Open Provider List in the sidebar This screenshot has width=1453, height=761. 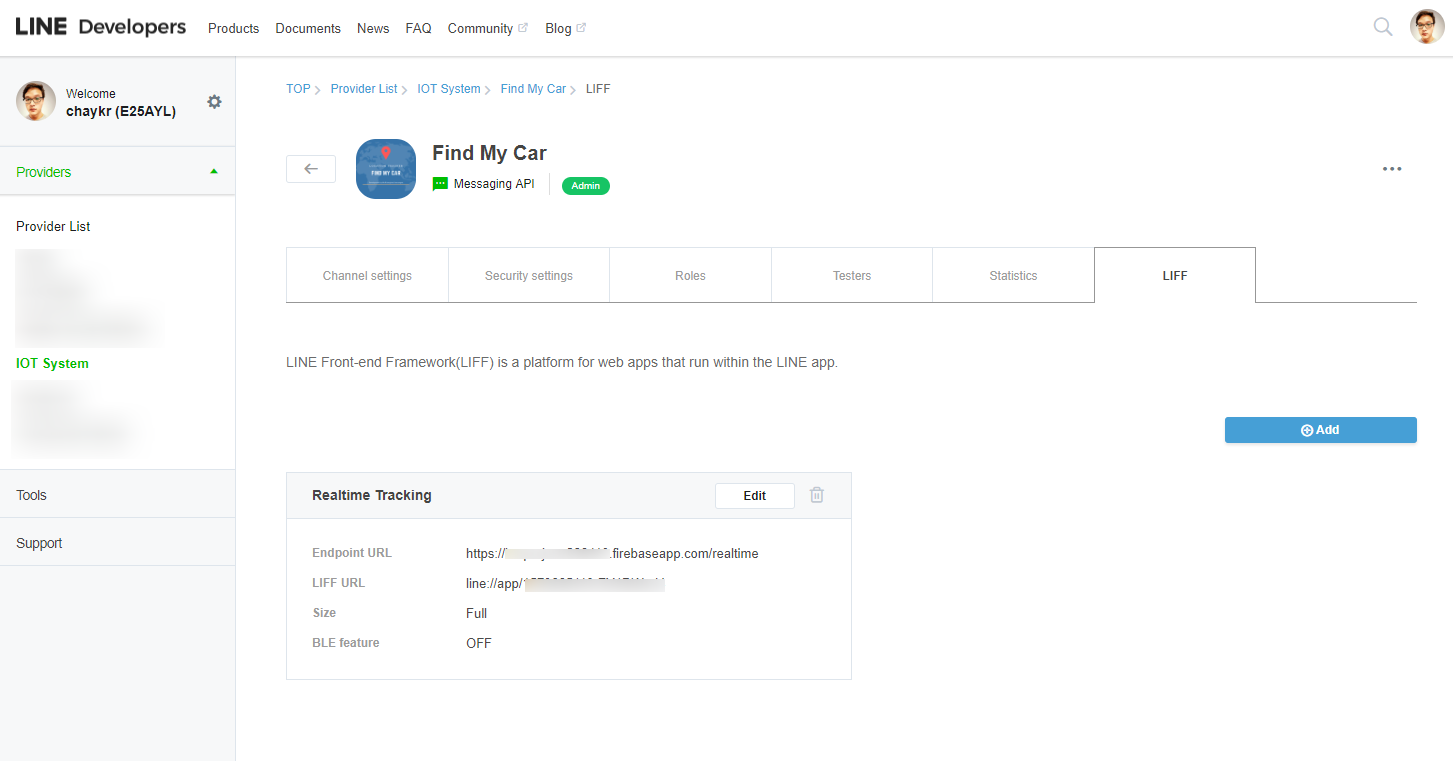pos(53,226)
